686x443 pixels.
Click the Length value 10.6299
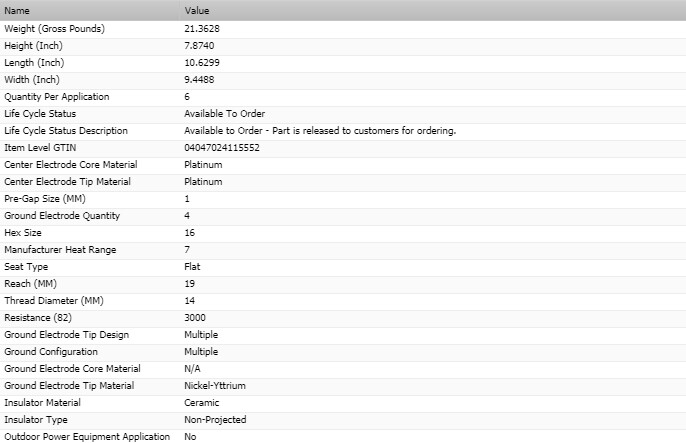202,63
